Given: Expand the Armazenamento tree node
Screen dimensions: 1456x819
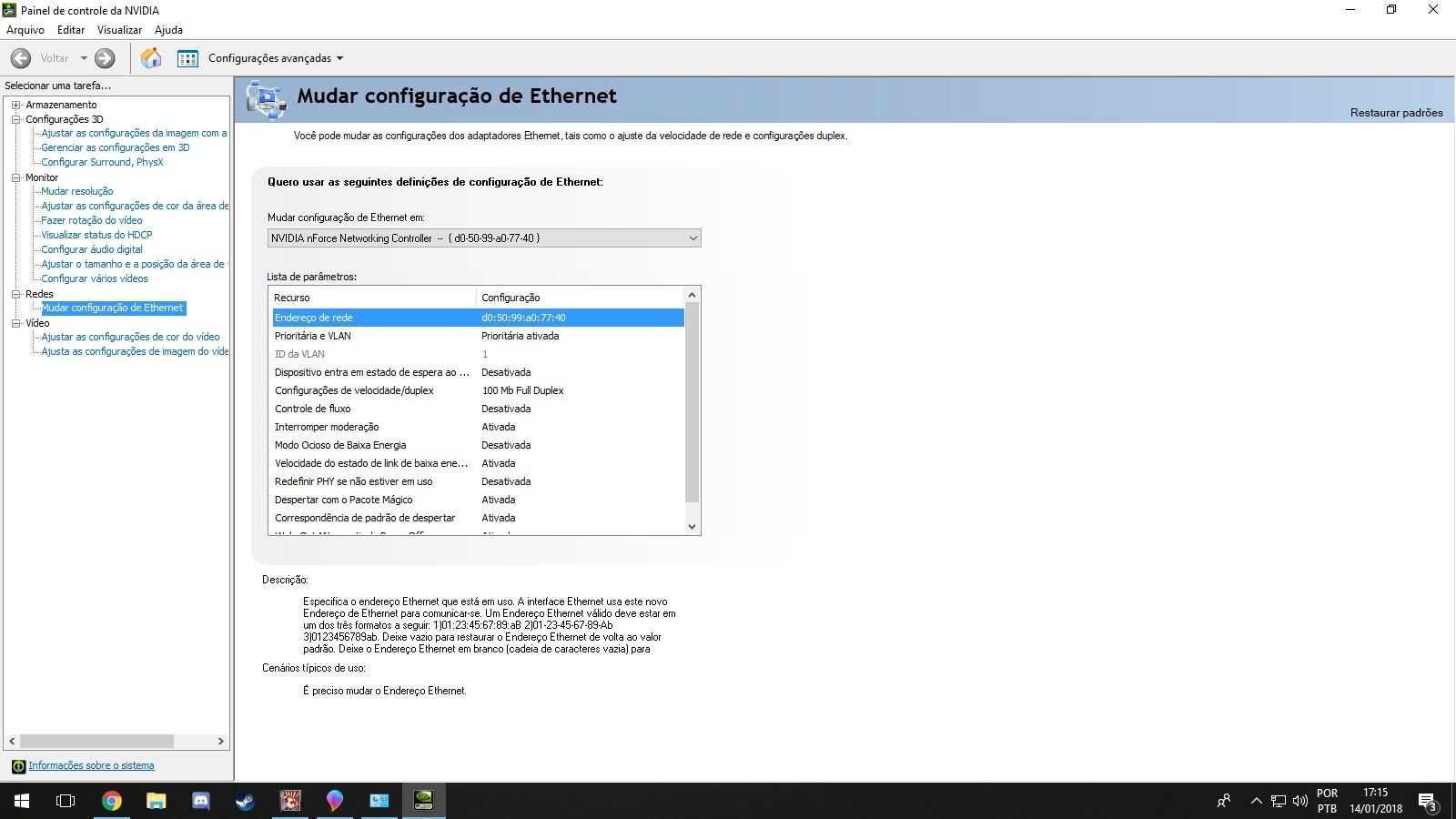Looking at the screenshot, I should pyautogui.click(x=15, y=105).
